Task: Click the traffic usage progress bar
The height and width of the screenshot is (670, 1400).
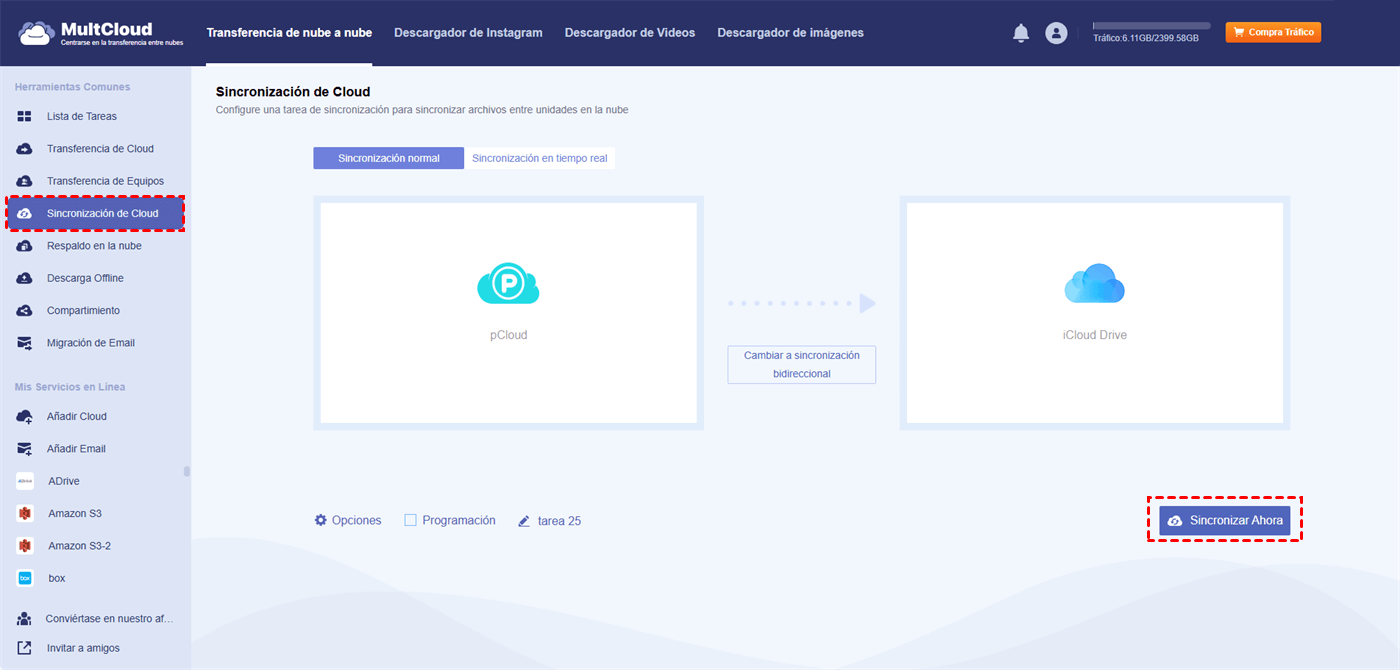Action: coord(1151,26)
